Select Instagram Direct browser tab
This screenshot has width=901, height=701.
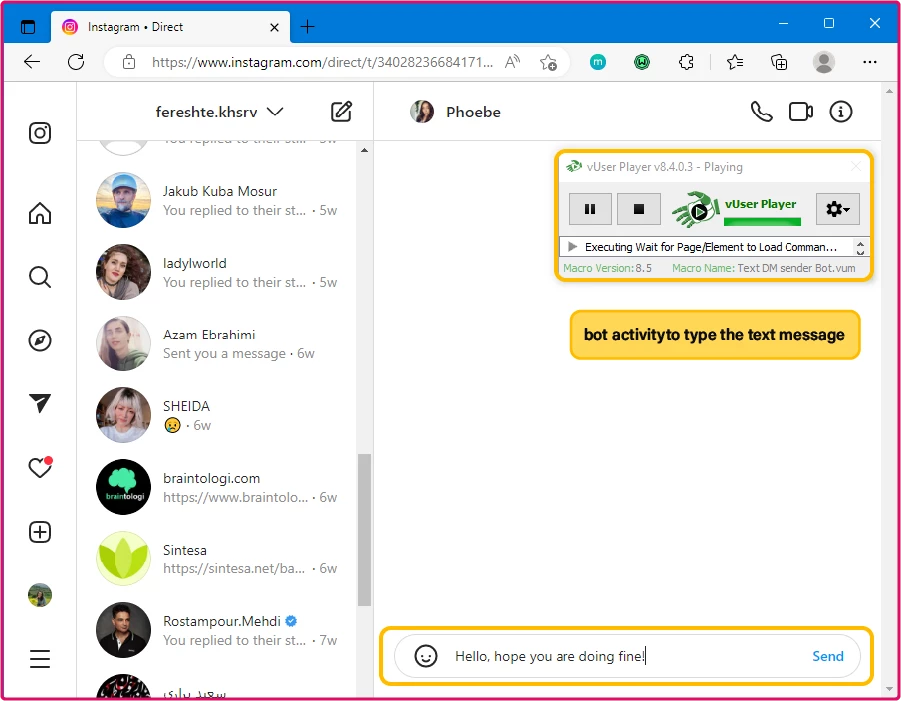(x=170, y=27)
